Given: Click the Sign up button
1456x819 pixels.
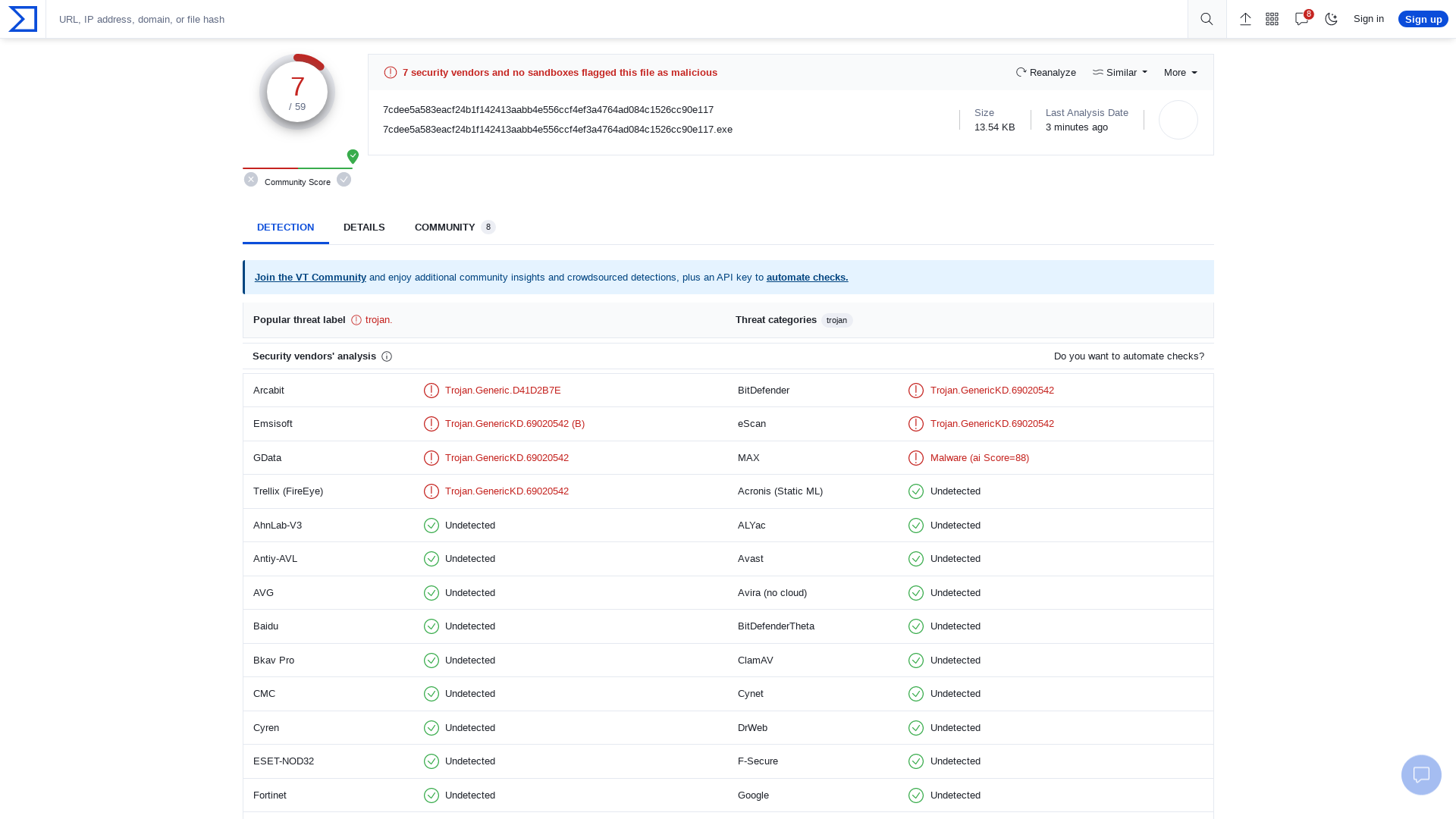Looking at the screenshot, I should (x=1423, y=19).
